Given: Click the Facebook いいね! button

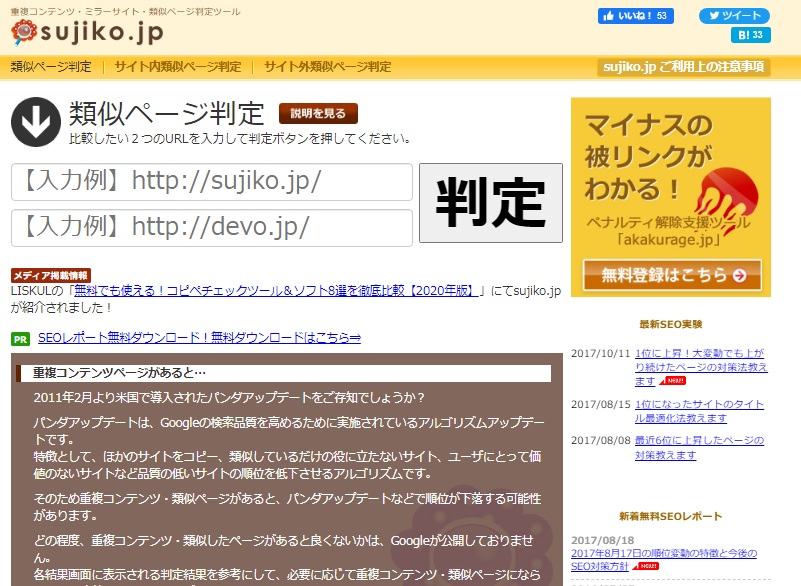Looking at the screenshot, I should (635, 16).
